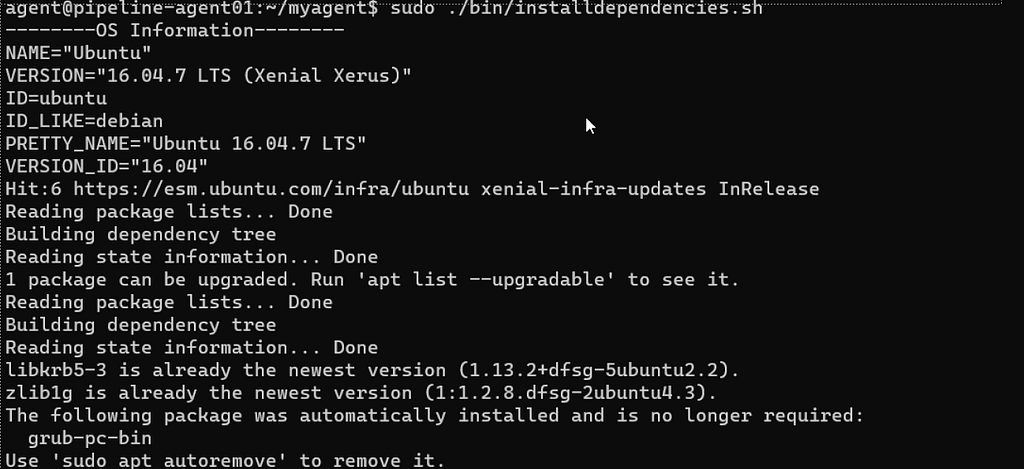Click the NAME="Ubuntu" line

(78, 53)
